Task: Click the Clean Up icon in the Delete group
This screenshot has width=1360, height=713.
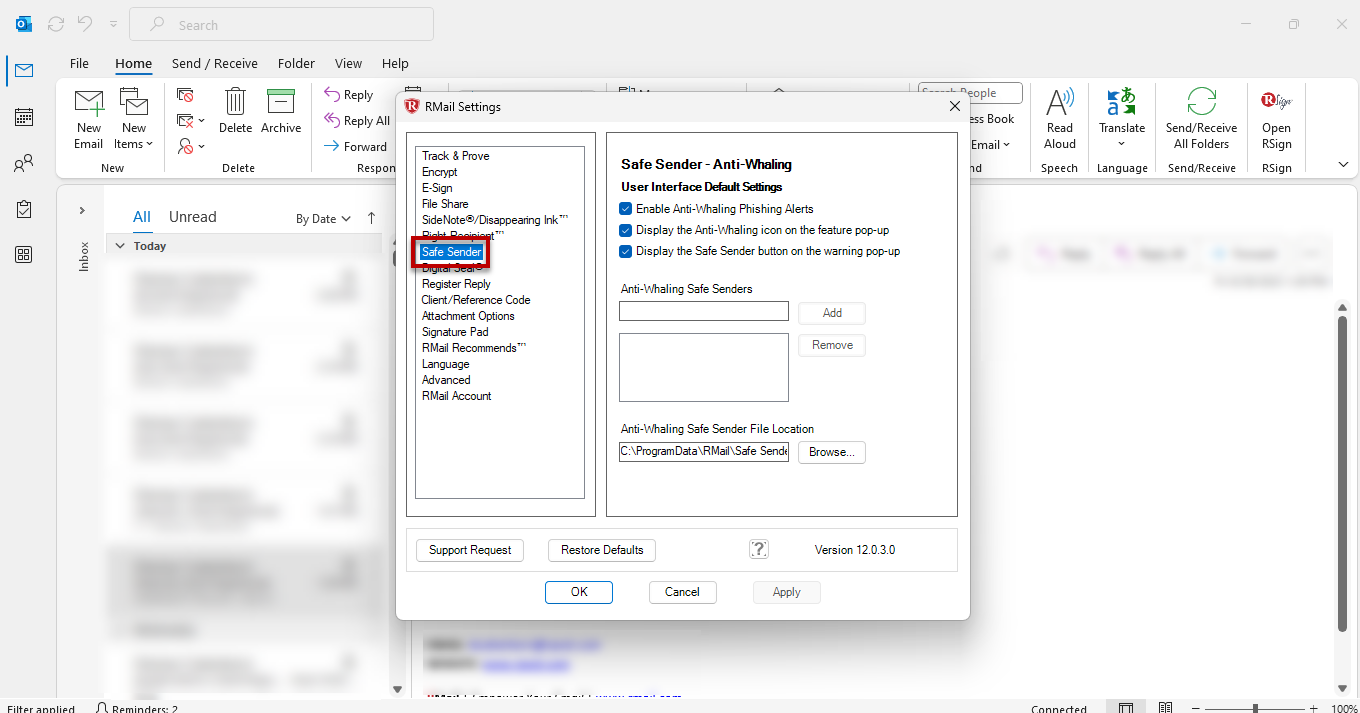Action: click(185, 121)
